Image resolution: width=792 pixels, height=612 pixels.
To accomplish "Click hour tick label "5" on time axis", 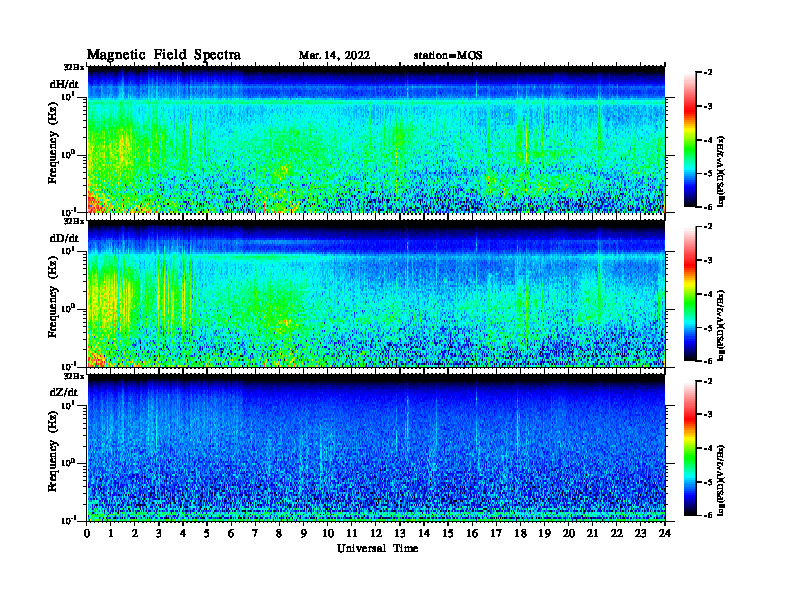I will click(x=207, y=534).
